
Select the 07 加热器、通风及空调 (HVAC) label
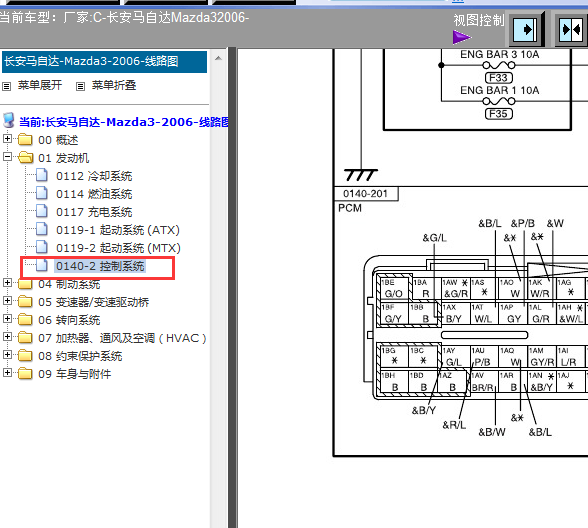122,338
